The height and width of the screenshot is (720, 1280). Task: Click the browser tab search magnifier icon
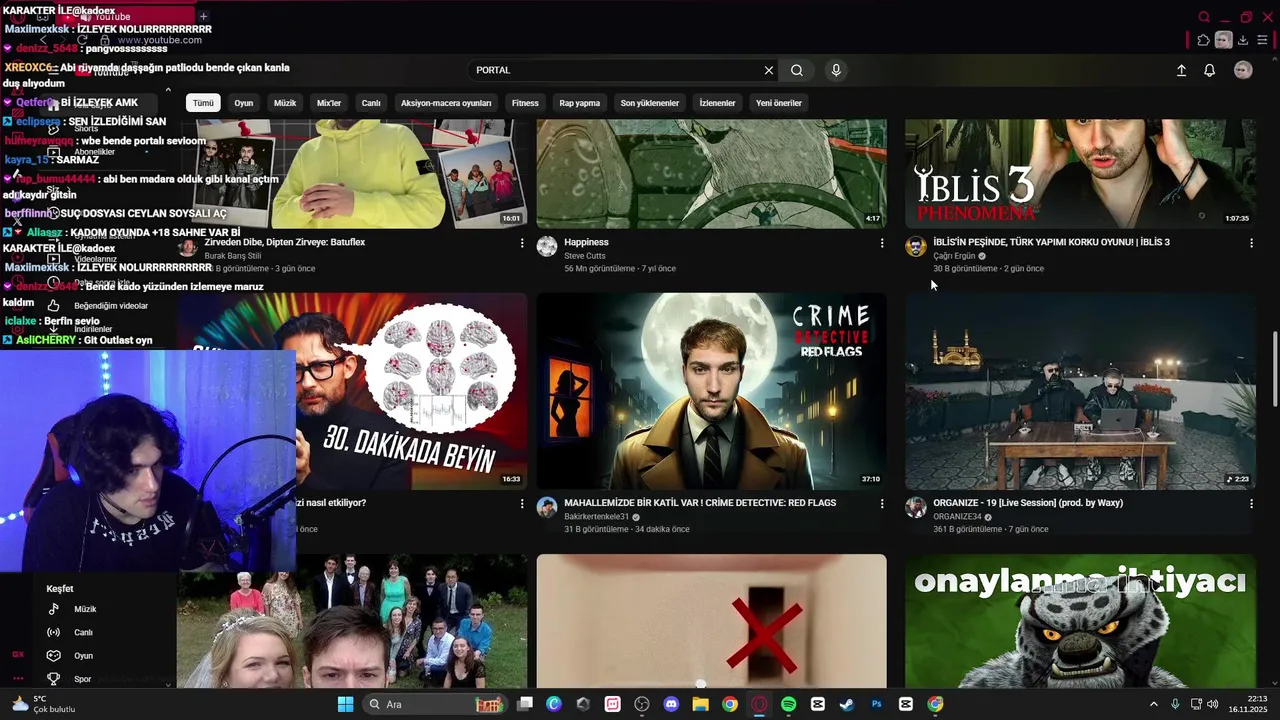click(x=1204, y=17)
